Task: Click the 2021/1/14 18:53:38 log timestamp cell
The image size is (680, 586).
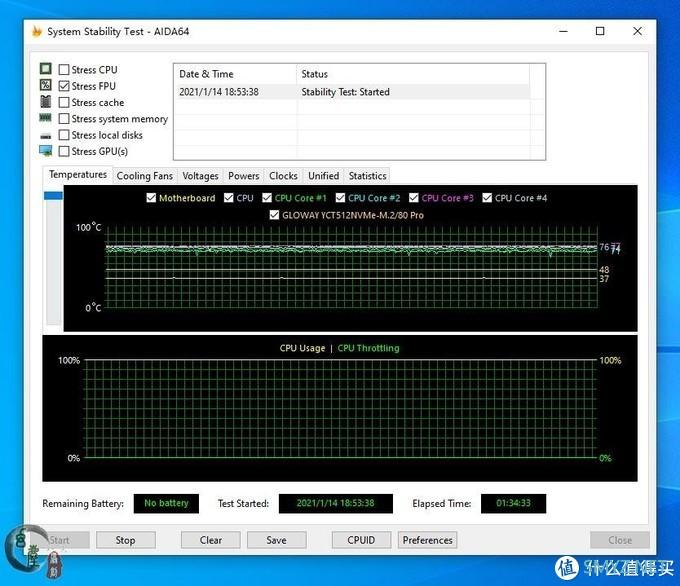Action: 219,92
